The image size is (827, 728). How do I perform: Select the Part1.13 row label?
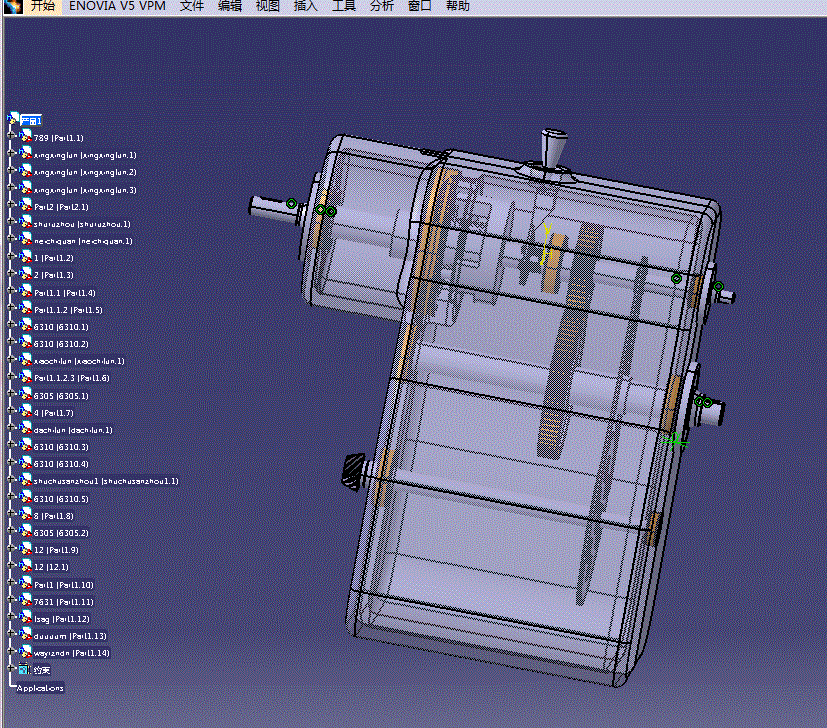coord(70,636)
